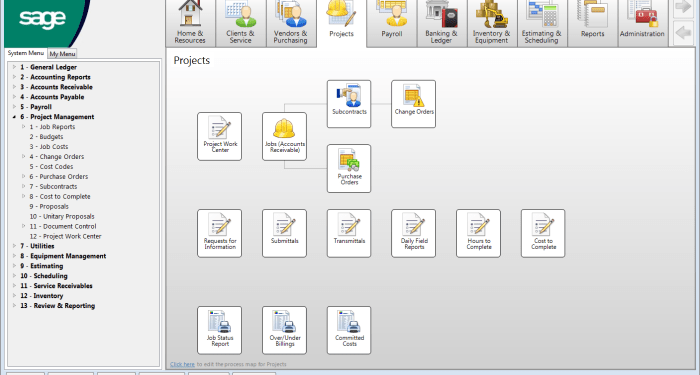Image resolution: width=700 pixels, height=375 pixels.
Task: Switch to Vendors & Purchasing tab
Action: pyautogui.click(x=291, y=23)
